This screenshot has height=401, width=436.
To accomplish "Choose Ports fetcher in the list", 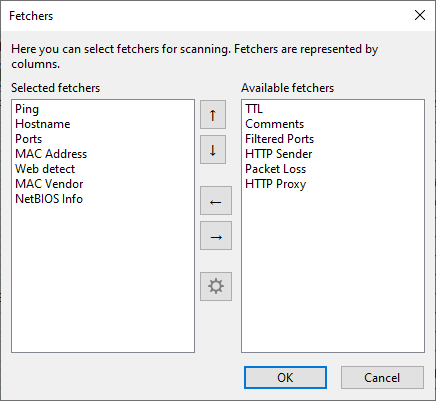I will coord(29,139).
